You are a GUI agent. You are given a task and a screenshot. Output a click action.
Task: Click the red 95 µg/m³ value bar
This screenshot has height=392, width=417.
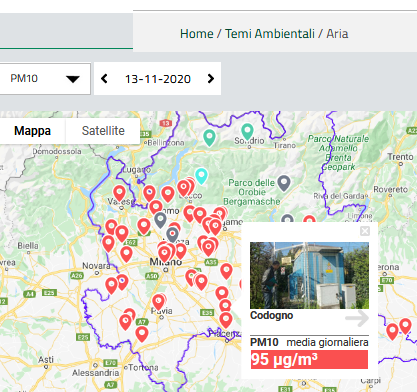pyautogui.click(x=309, y=359)
